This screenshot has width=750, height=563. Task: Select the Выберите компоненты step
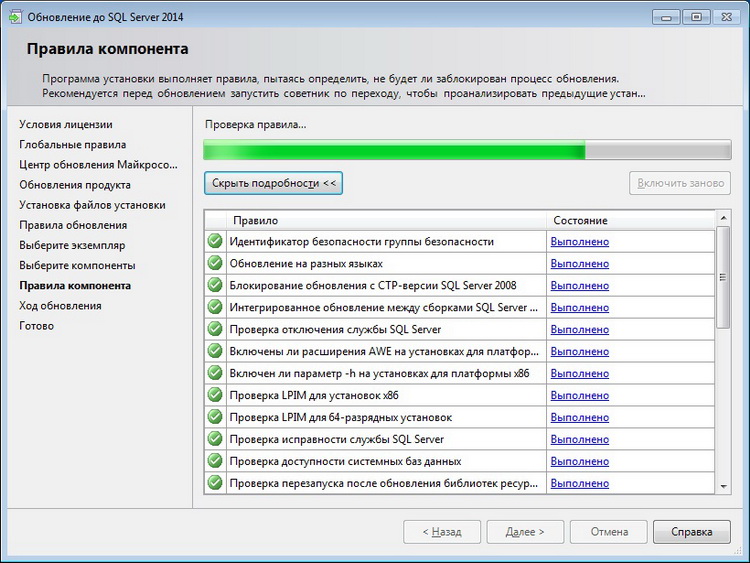point(77,265)
